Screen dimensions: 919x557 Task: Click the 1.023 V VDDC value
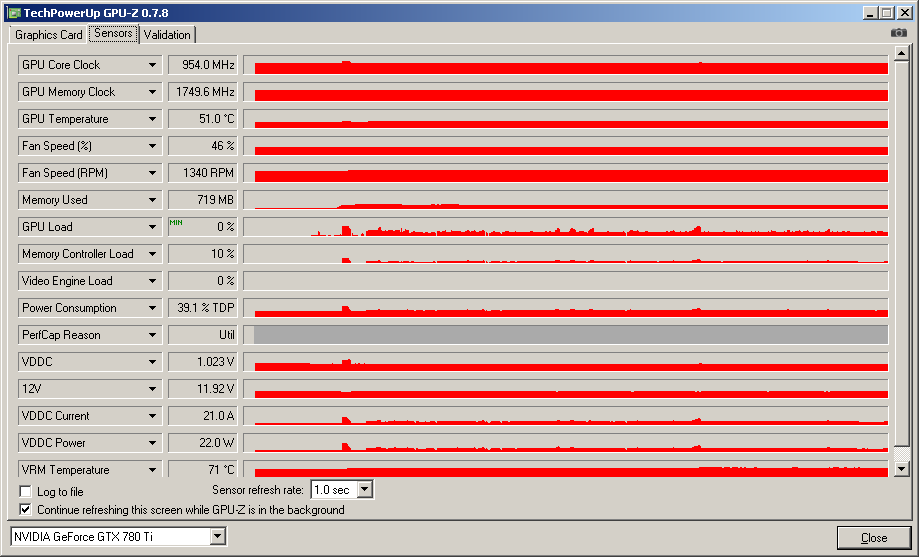202,362
